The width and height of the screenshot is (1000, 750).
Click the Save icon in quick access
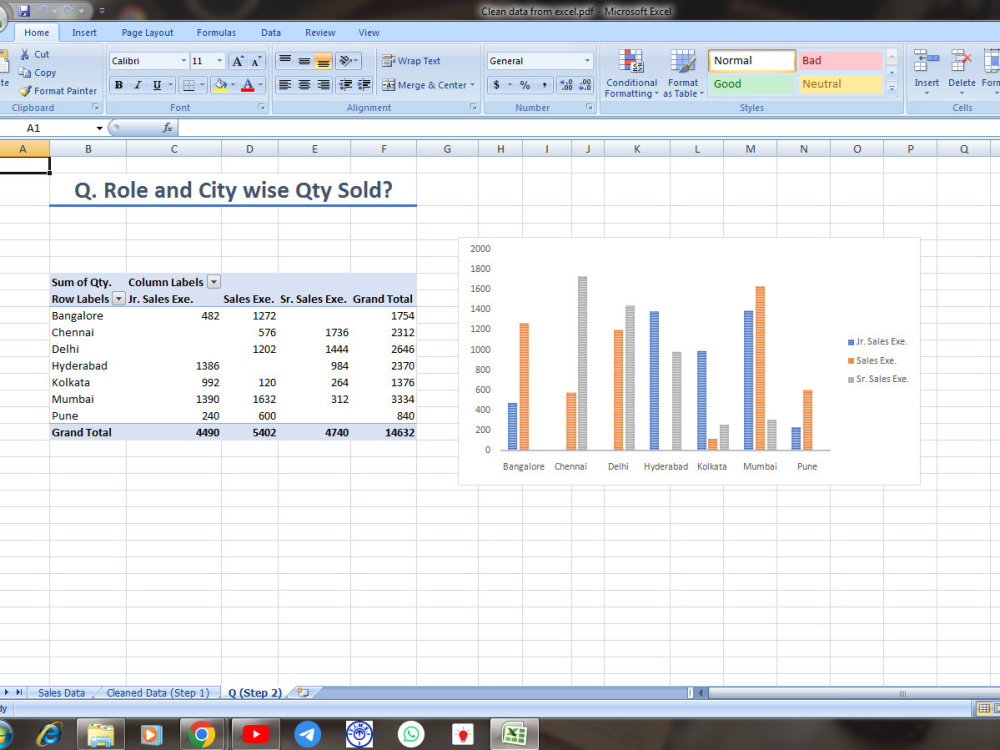click(24, 11)
